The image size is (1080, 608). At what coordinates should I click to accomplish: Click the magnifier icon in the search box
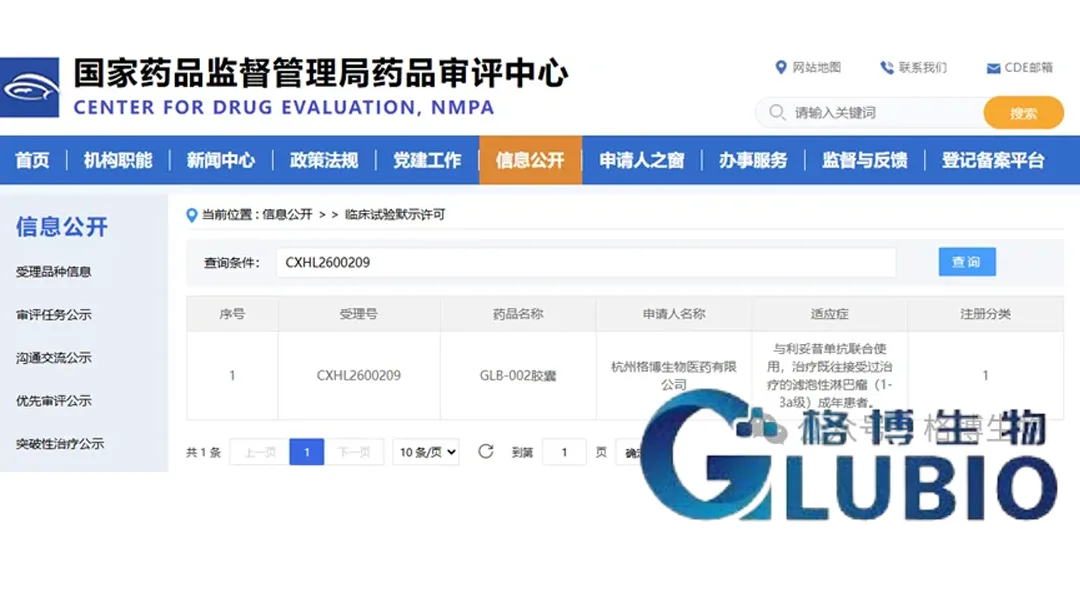coord(775,113)
